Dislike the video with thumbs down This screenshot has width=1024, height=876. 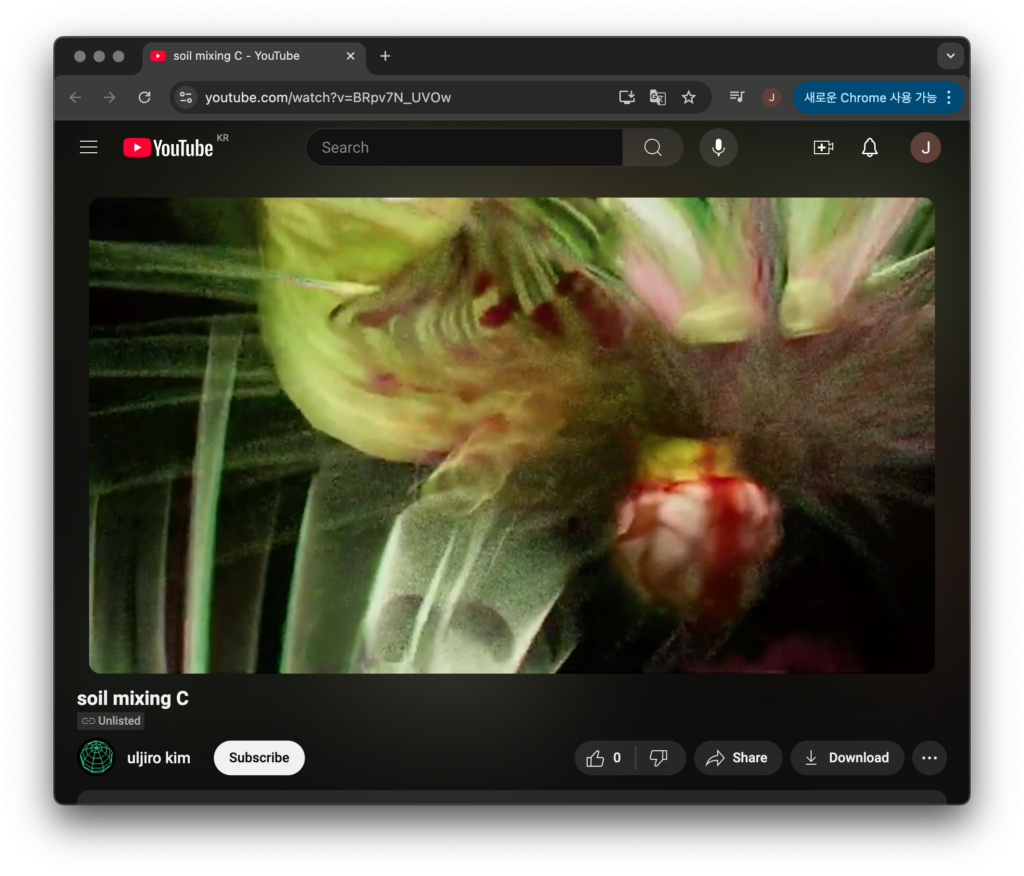click(x=659, y=758)
